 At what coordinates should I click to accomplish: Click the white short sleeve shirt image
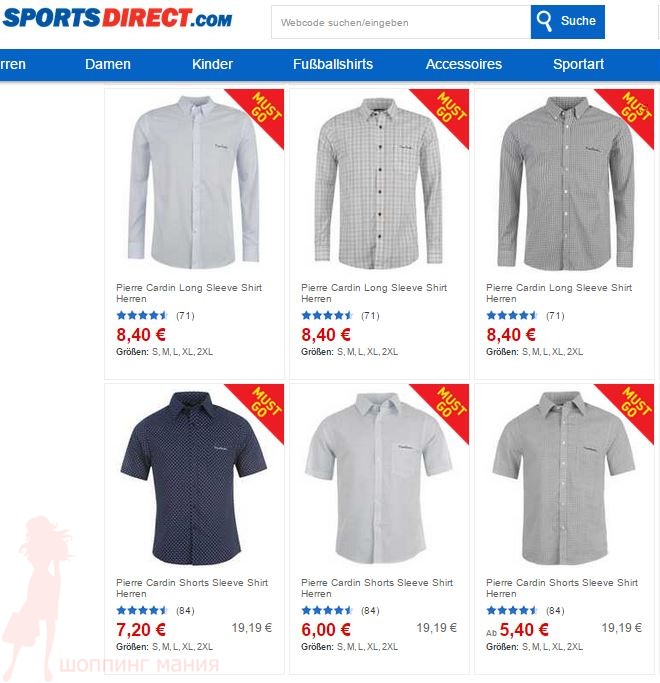tap(379, 478)
